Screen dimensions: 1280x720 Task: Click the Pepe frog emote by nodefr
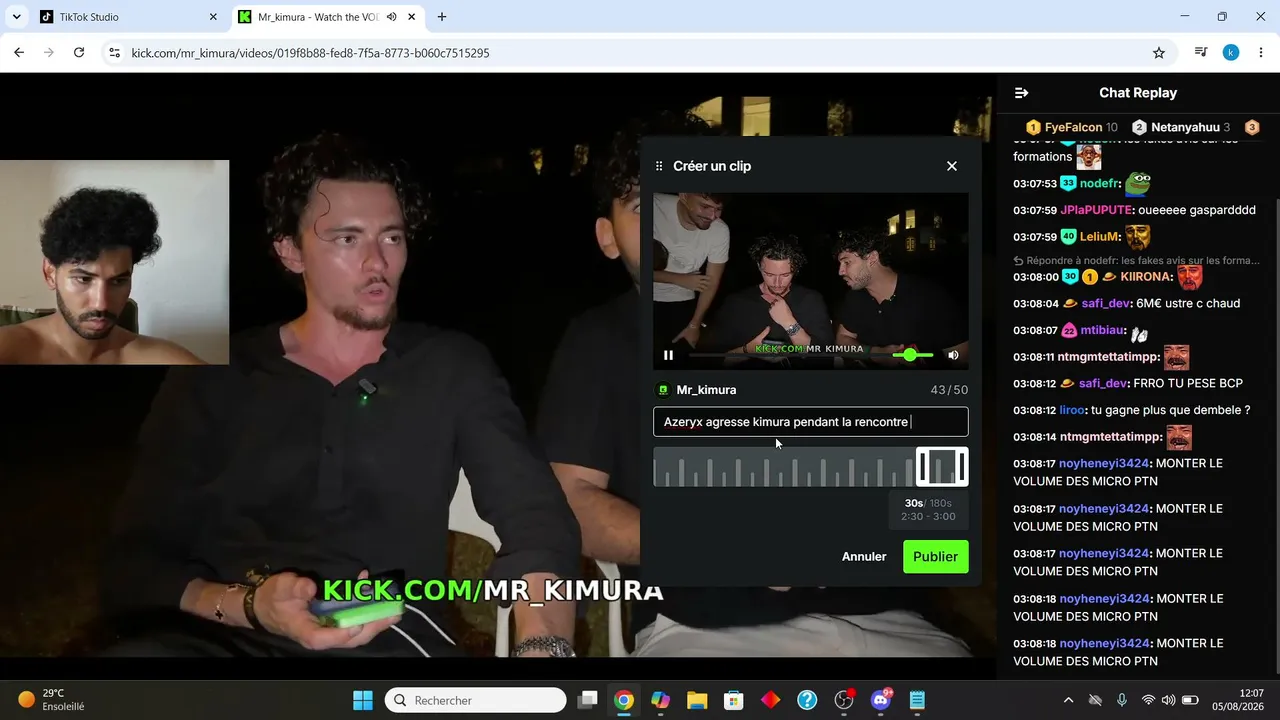coord(1138,183)
